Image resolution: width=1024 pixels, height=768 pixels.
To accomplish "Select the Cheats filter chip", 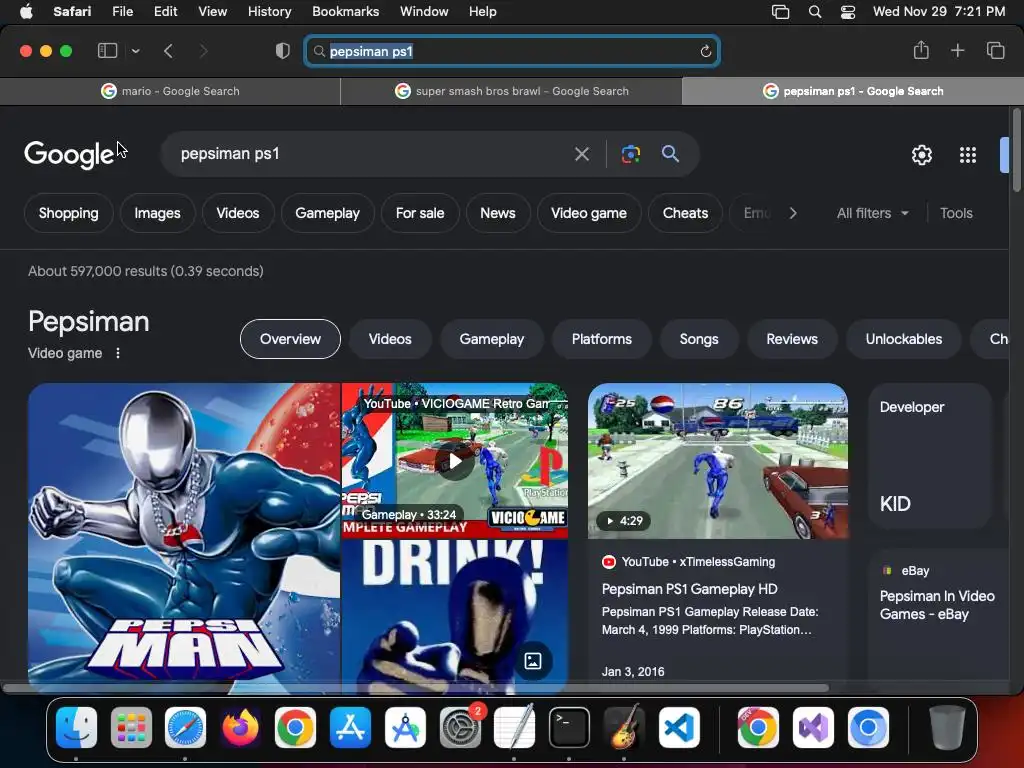I will (x=685, y=213).
